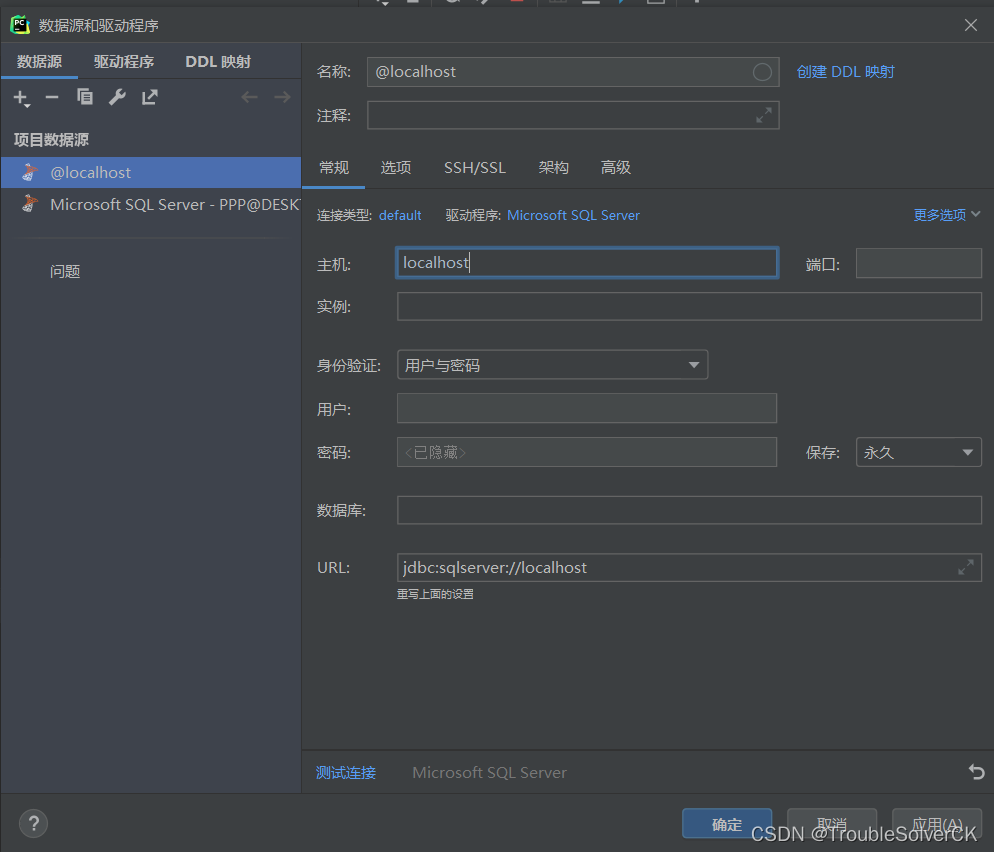Go forward using right arrow icon

tap(282, 97)
